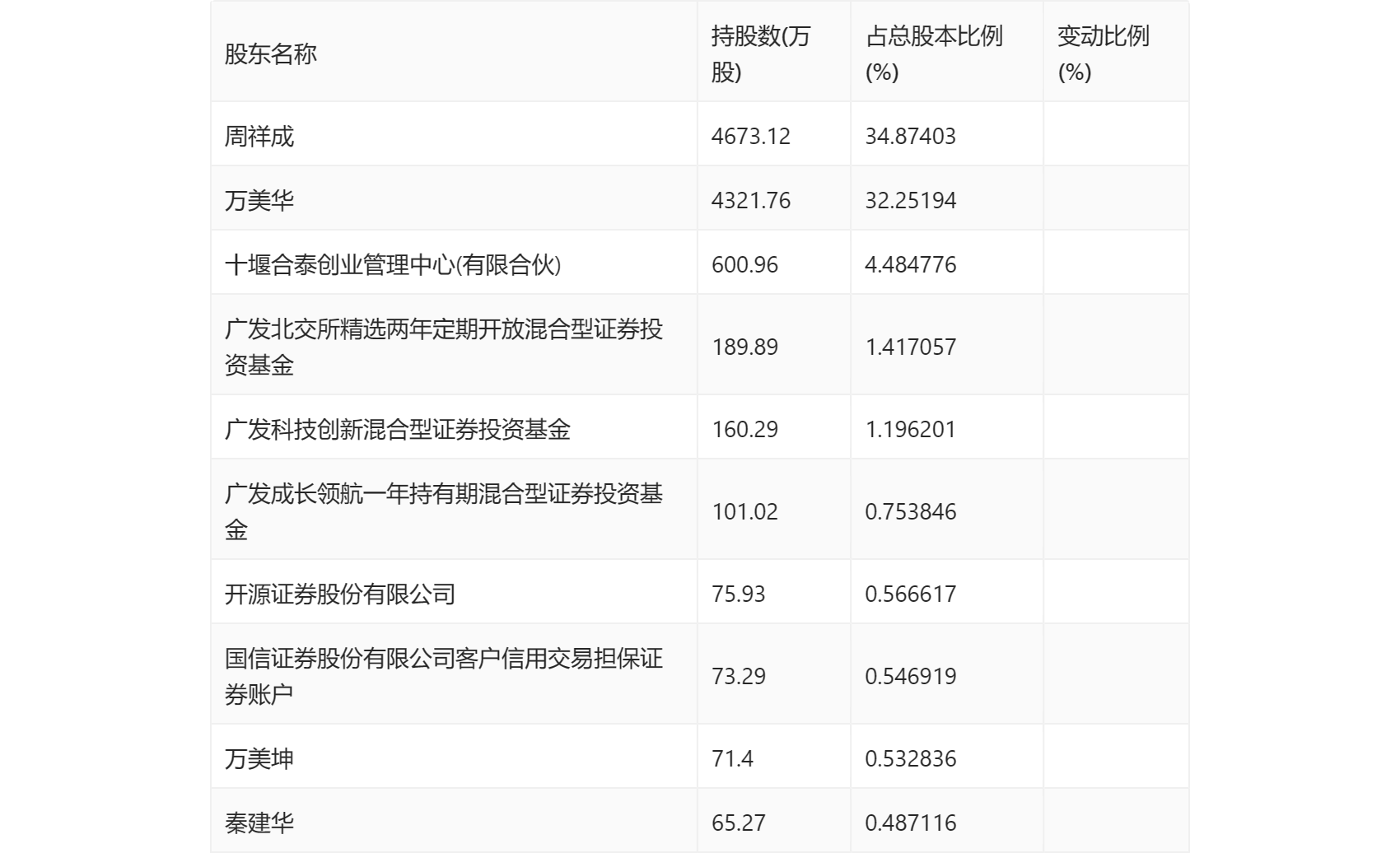This screenshot has width=1400, height=853.
Task: Select 开源证券股份有限公司 name
Action: point(340,594)
